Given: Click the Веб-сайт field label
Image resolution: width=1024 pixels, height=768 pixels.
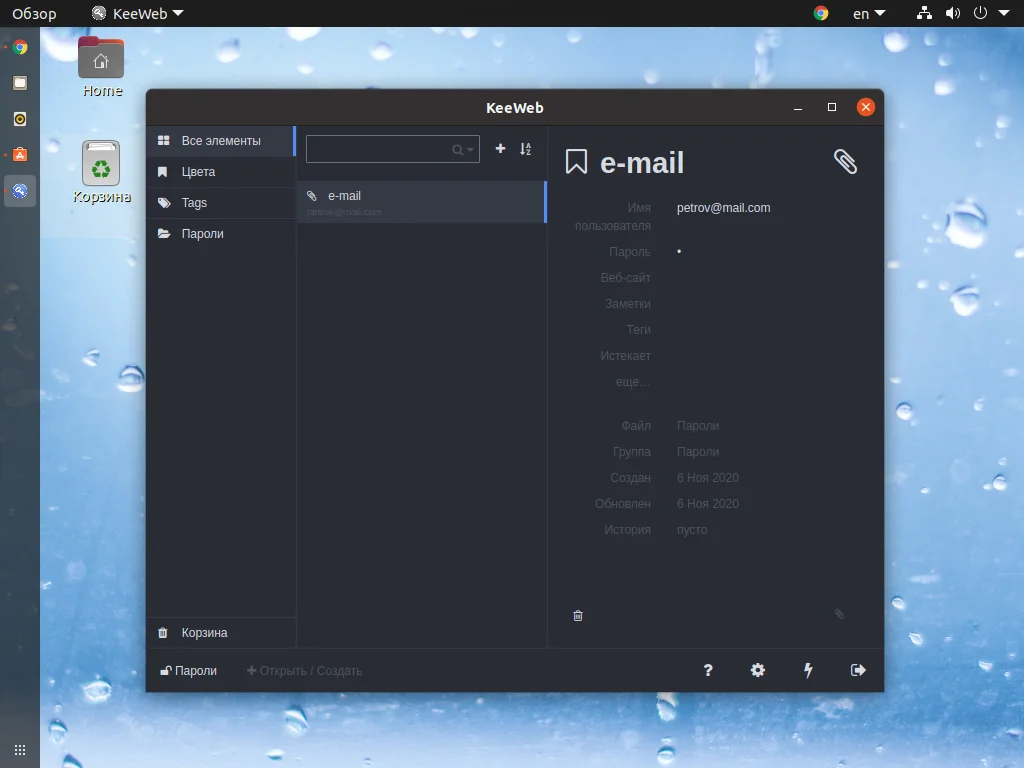Looking at the screenshot, I should coord(626,278).
